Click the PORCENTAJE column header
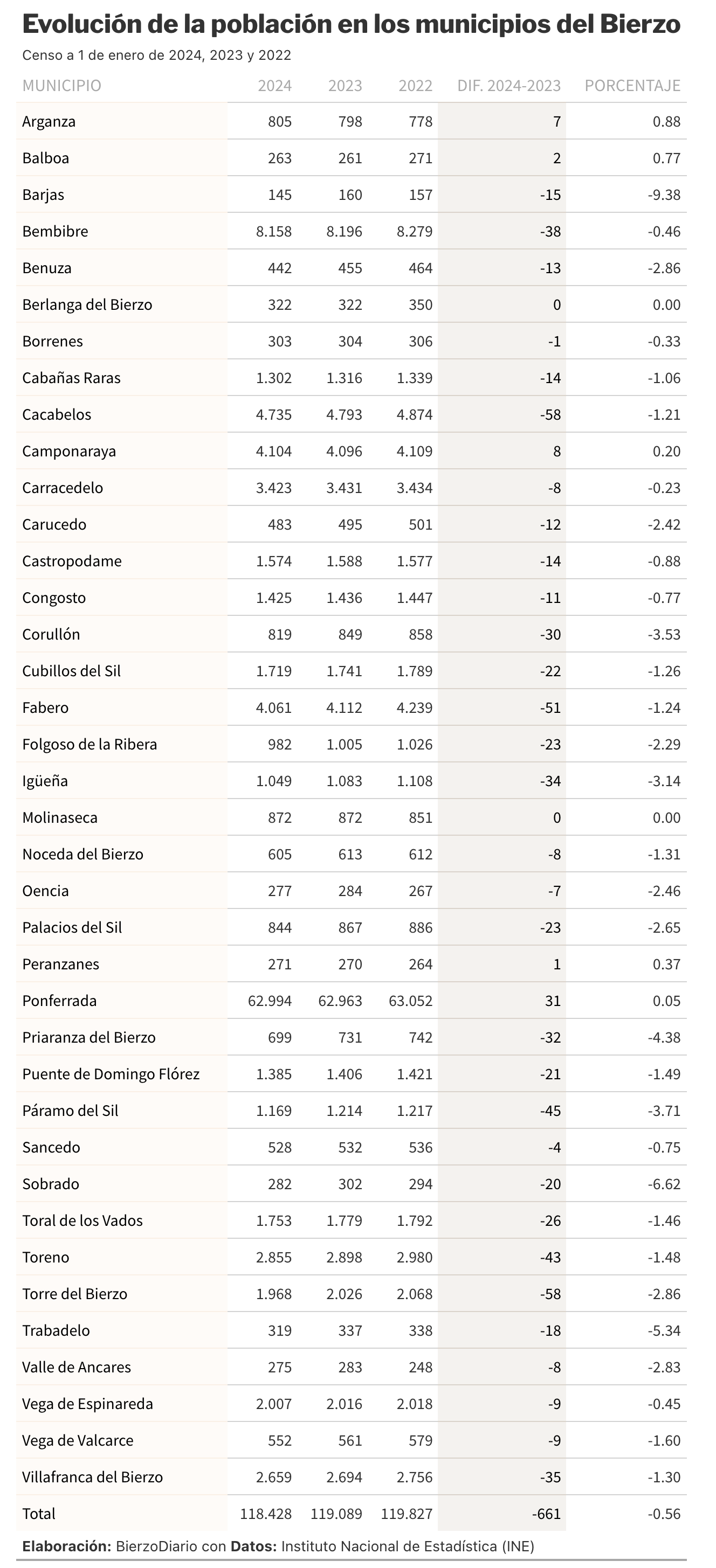 tap(632, 85)
